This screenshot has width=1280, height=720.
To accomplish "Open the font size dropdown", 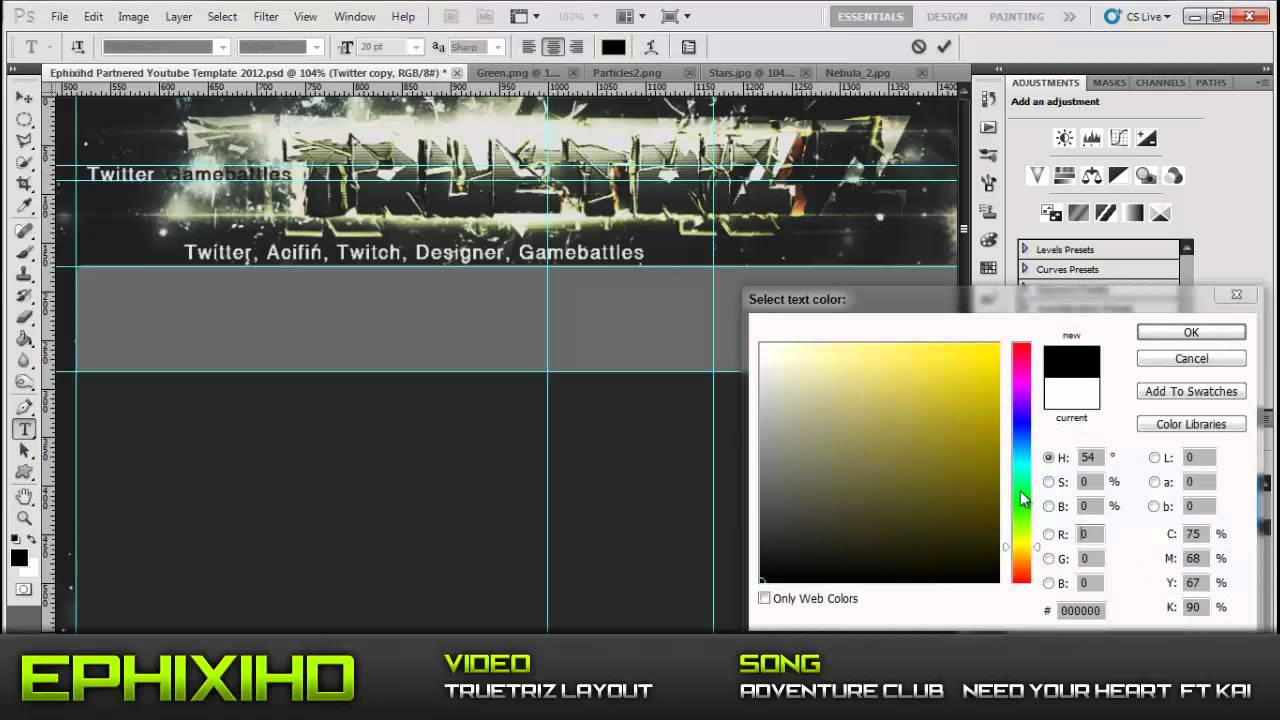I will (417, 47).
